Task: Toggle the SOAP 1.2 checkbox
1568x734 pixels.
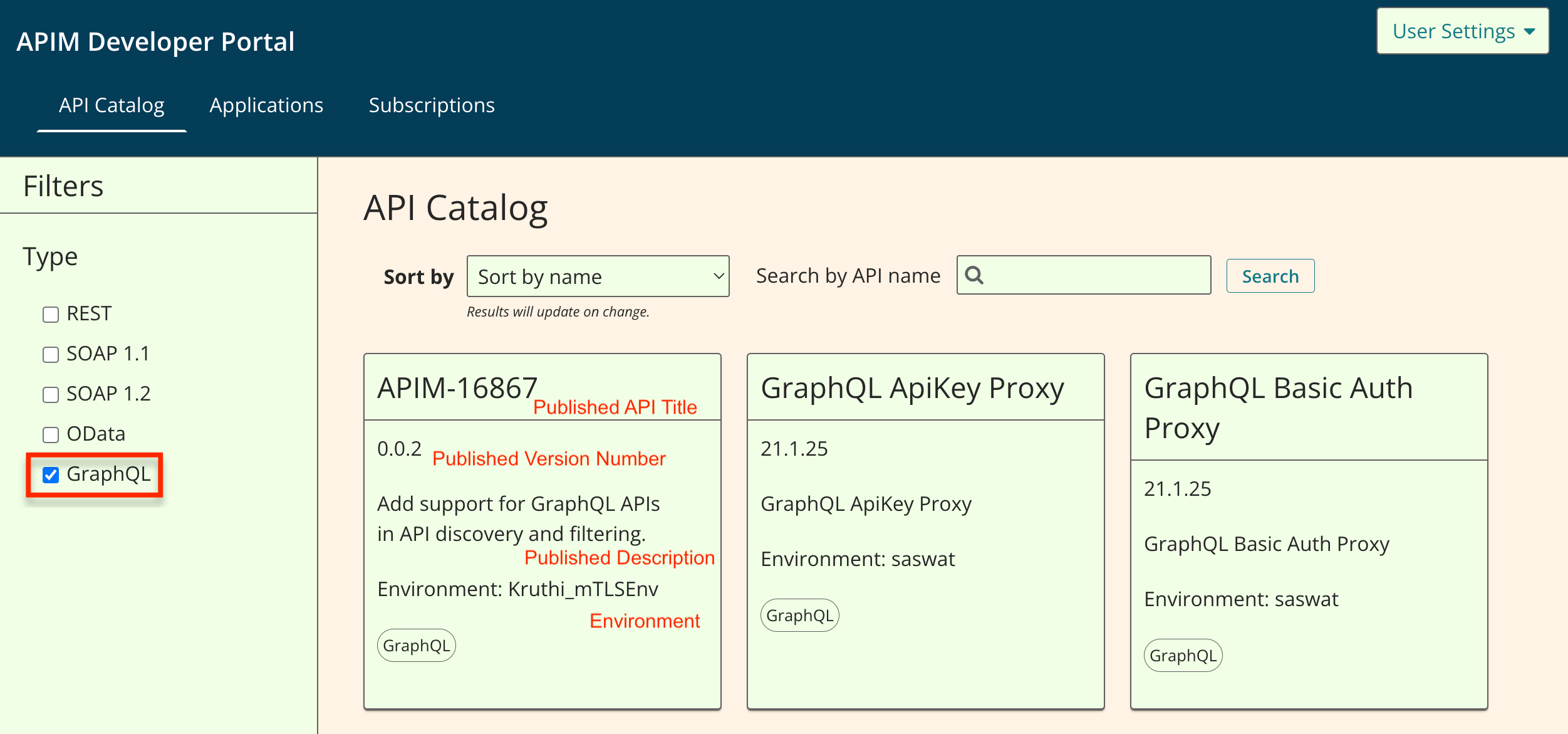Action: tap(51, 394)
